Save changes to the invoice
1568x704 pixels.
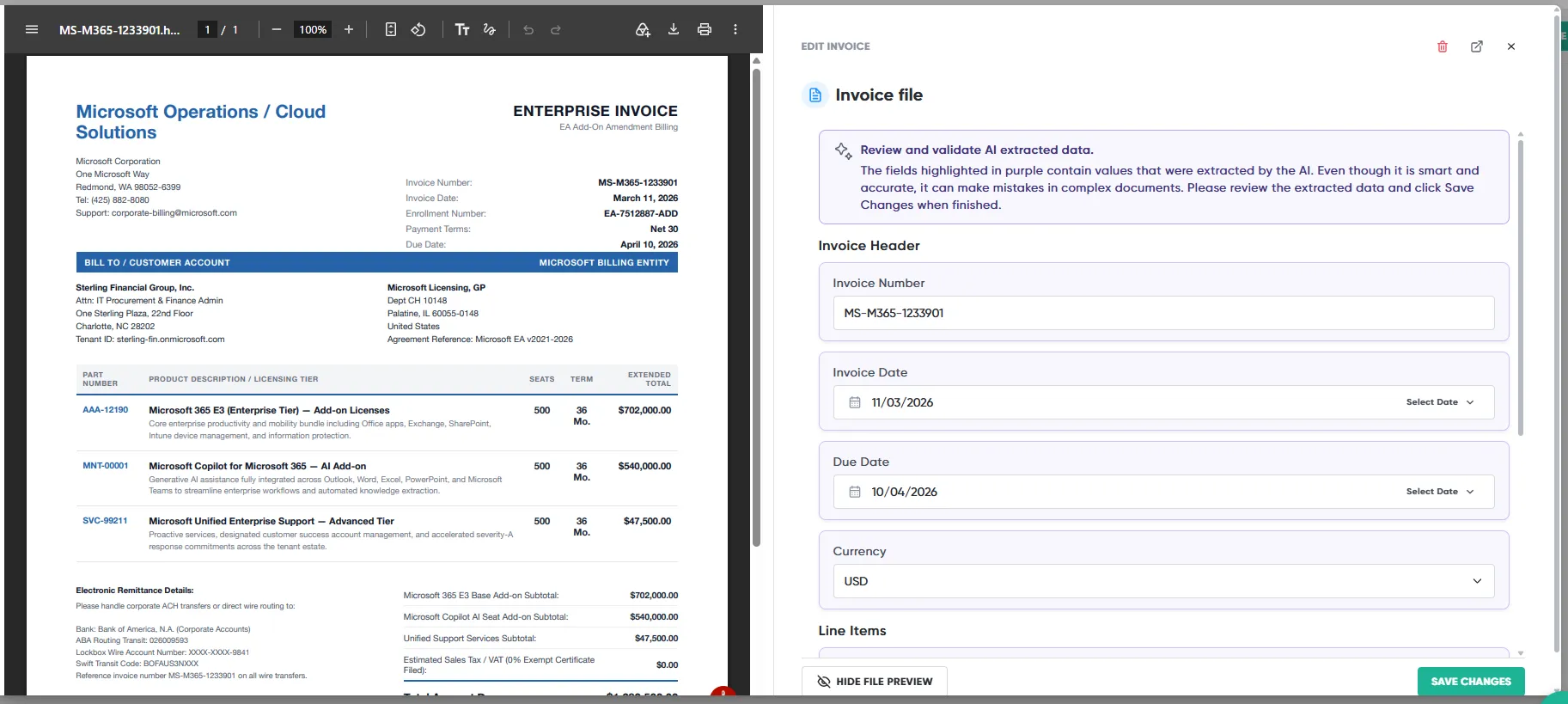coord(1471,682)
